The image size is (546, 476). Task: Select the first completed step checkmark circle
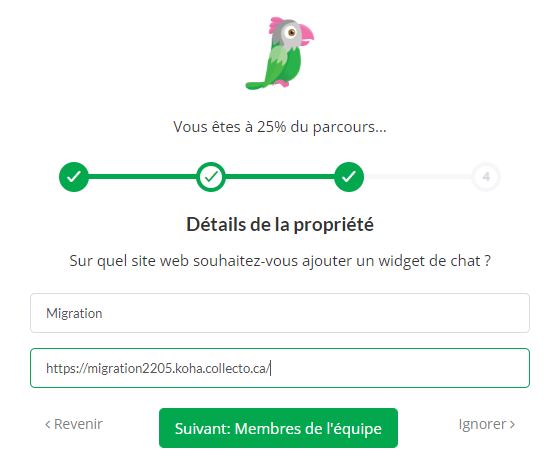[x=74, y=177]
